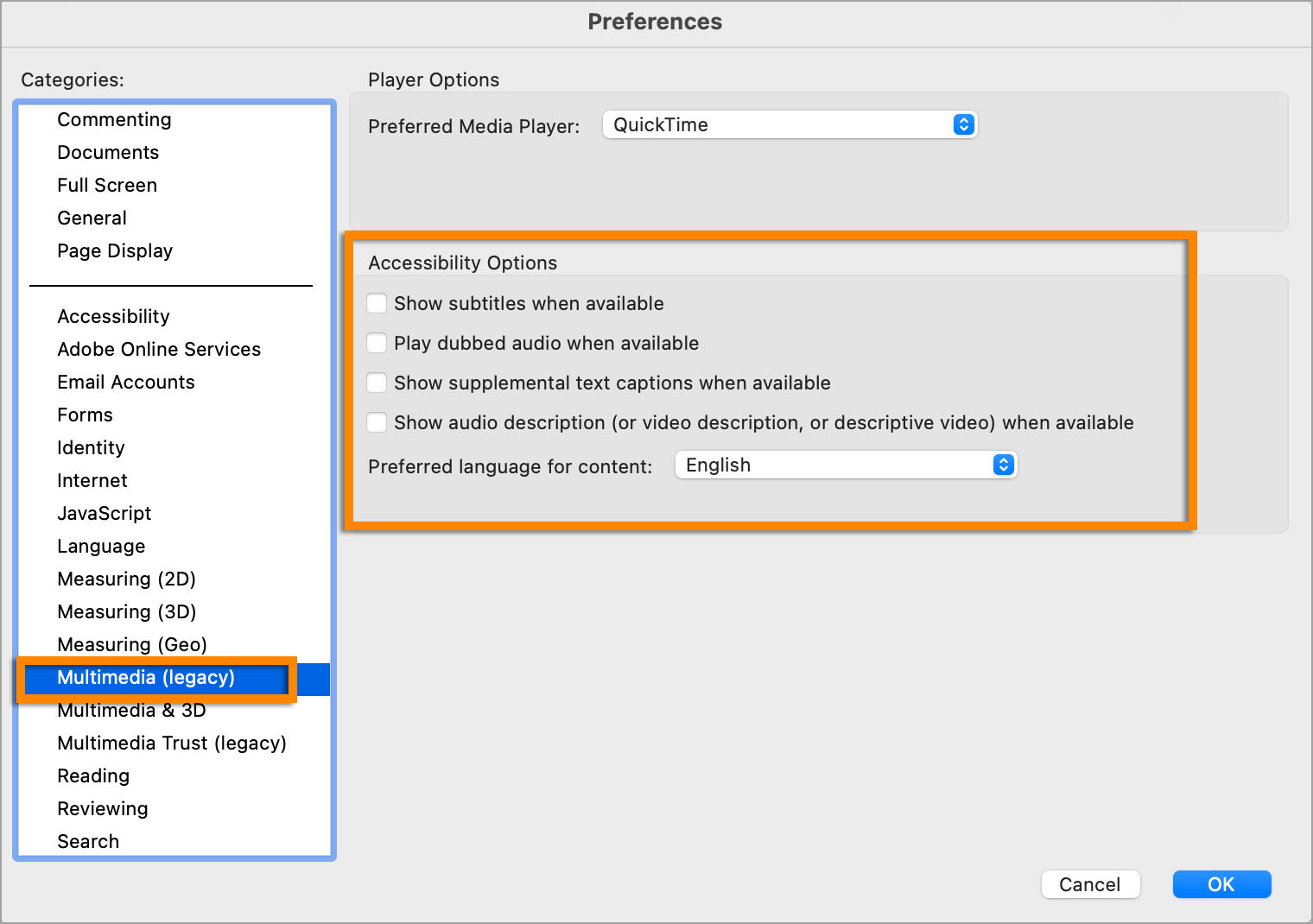
Task: Select the Commenting category
Action: click(114, 120)
